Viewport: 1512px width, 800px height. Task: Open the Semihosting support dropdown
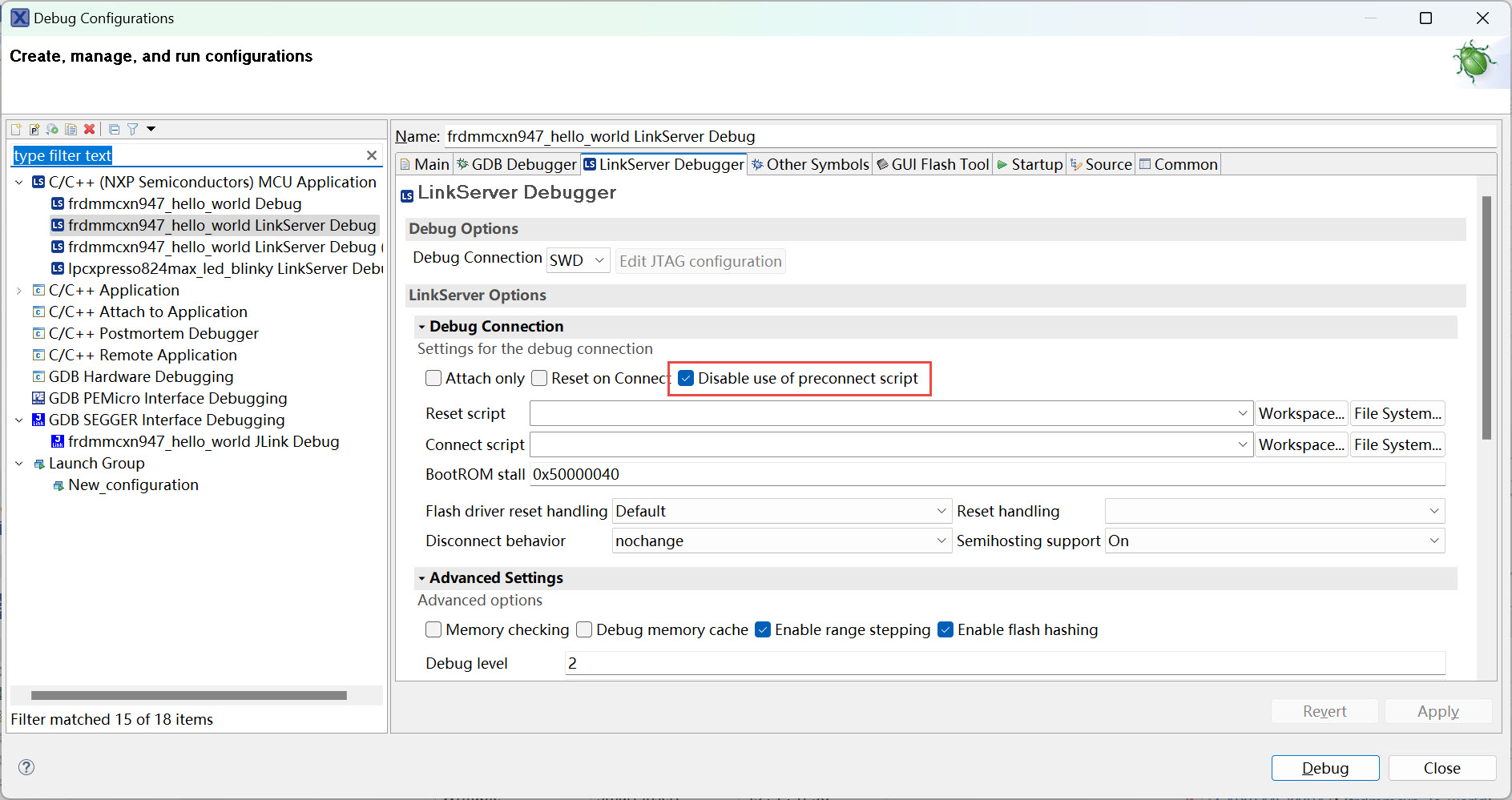pos(1275,541)
